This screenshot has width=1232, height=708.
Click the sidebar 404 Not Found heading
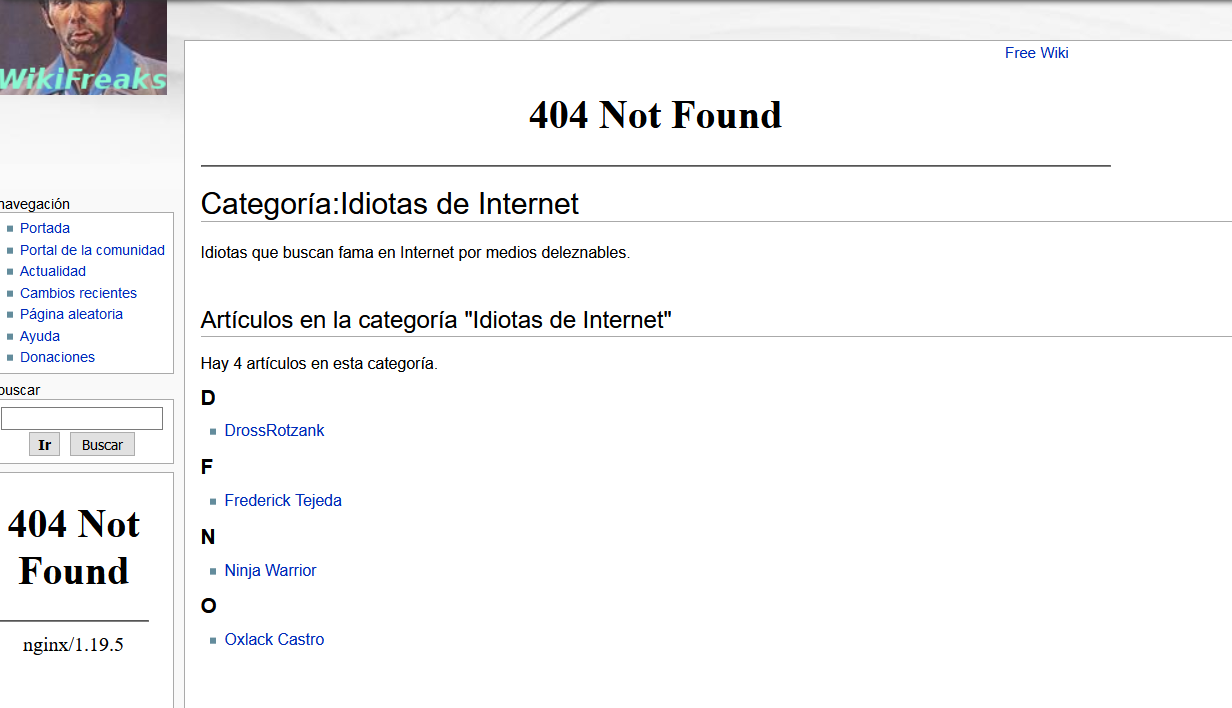click(74, 547)
